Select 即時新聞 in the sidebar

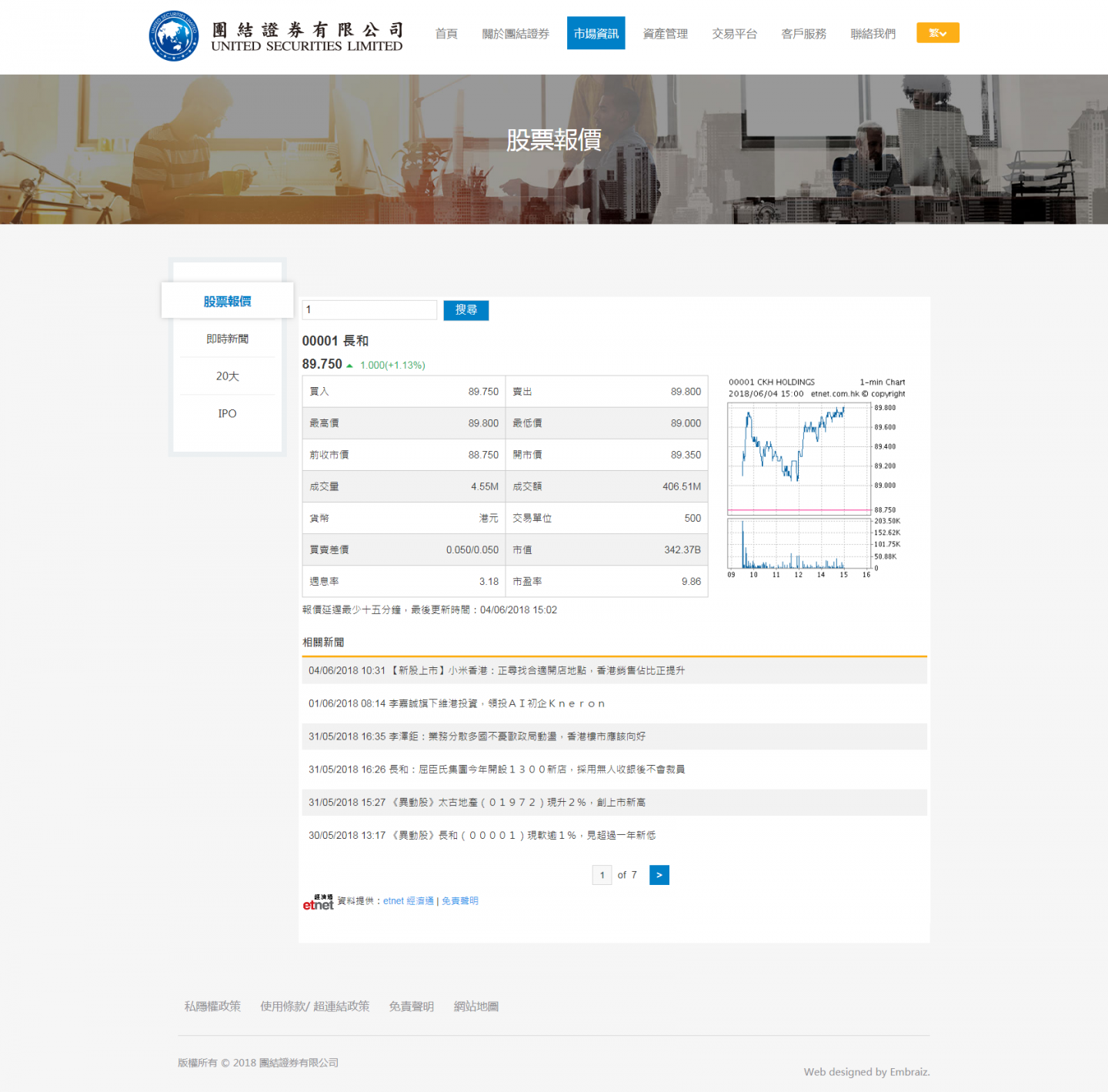click(227, 339)
